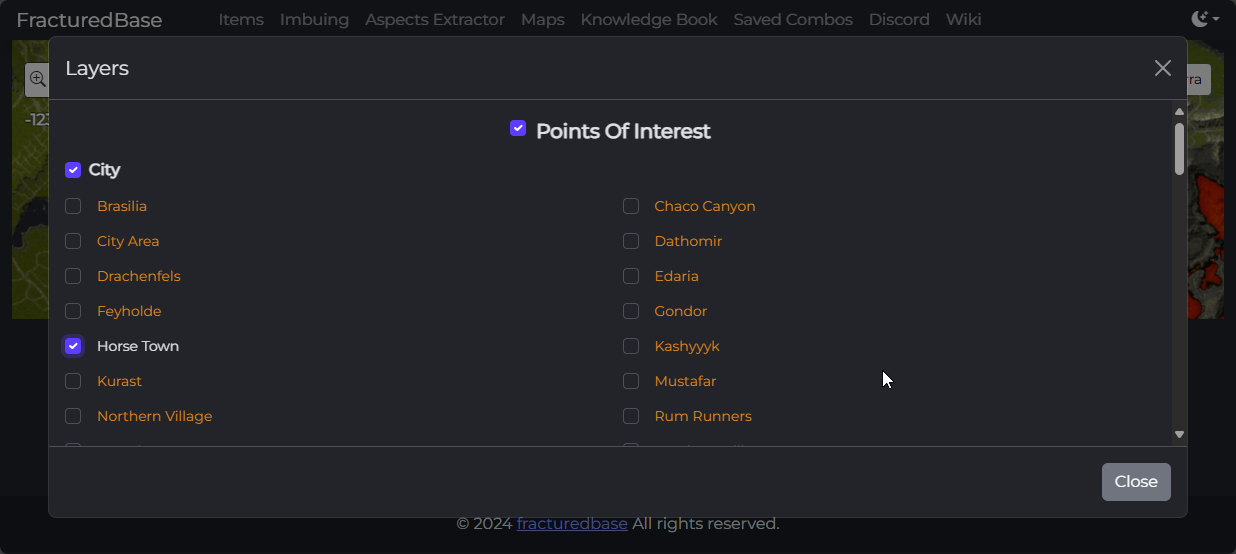Click the dark mode moon icon

point(1200,19)
